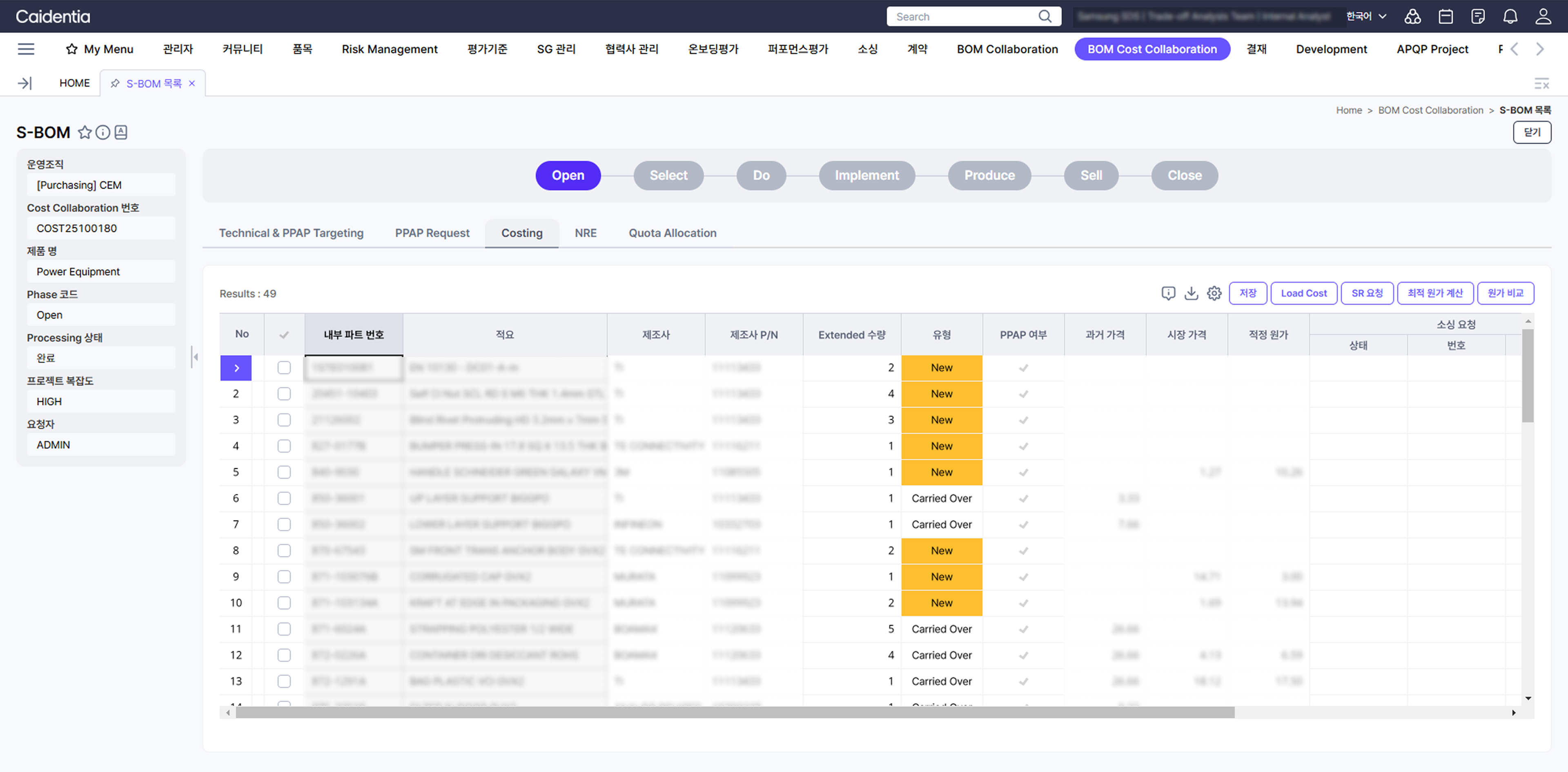The width and height of the screenshot is (1568, 772).
Task: Click the Load Cost button
Action: pos(1303,293)
